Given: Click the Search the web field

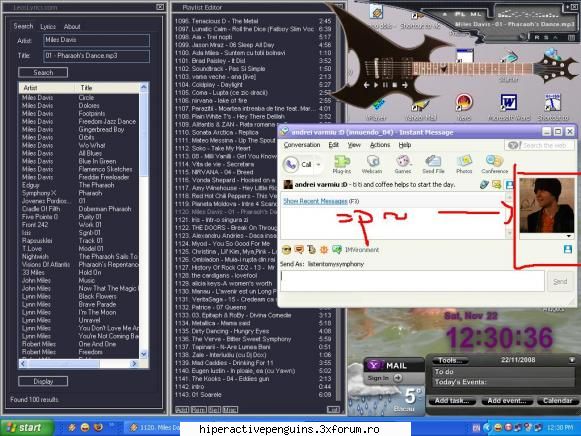Looking at the screenshot, I should (x=540, y=145).
